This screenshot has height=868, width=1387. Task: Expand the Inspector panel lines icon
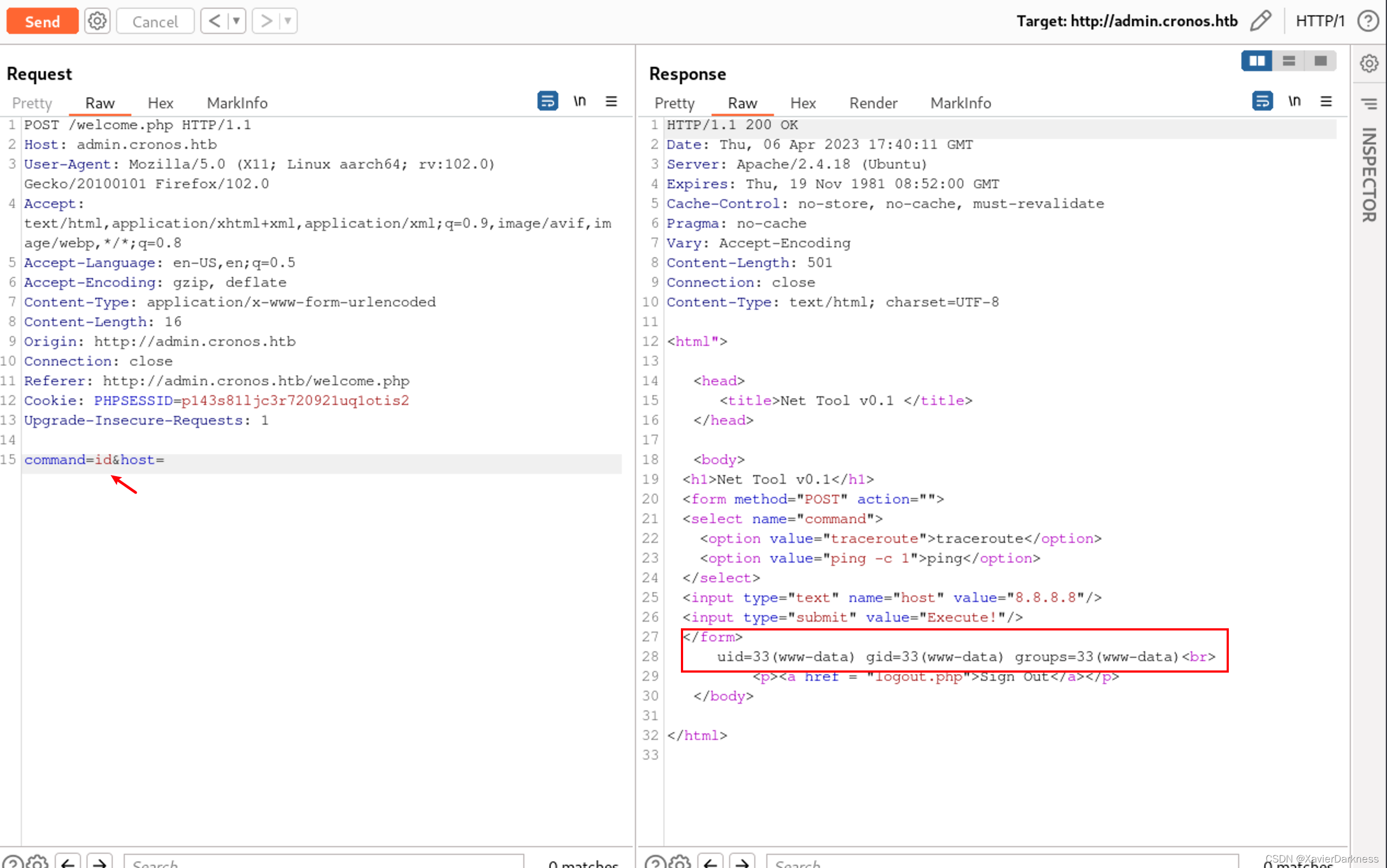(x=1369, y=104)
